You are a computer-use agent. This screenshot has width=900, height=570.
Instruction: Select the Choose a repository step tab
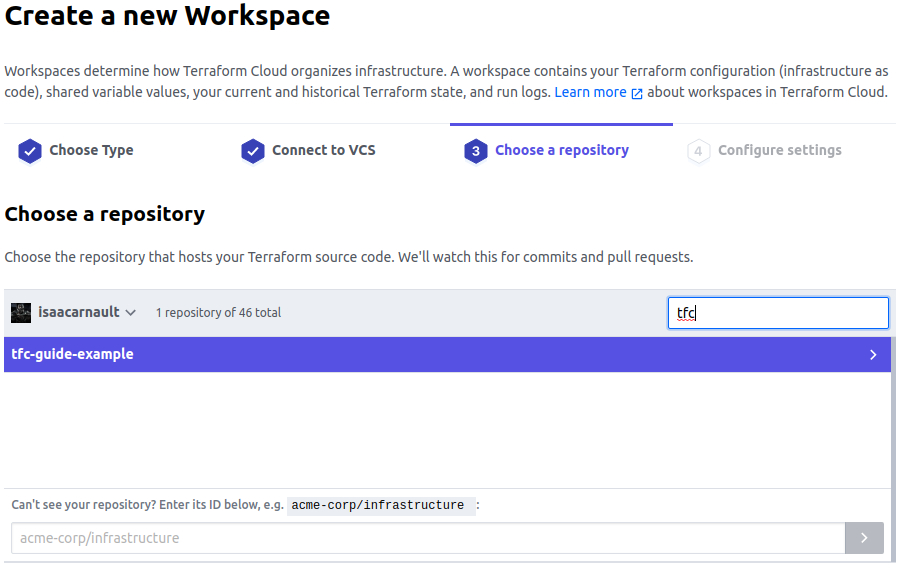point(561,150)
